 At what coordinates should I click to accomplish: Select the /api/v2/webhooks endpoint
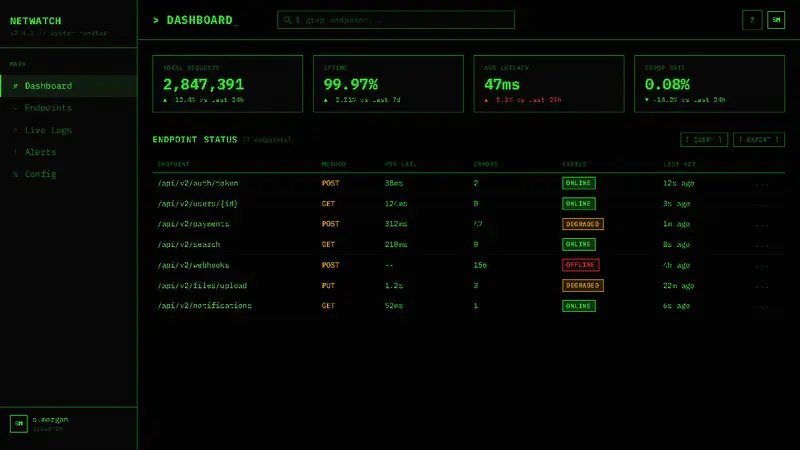coord(193,265)
